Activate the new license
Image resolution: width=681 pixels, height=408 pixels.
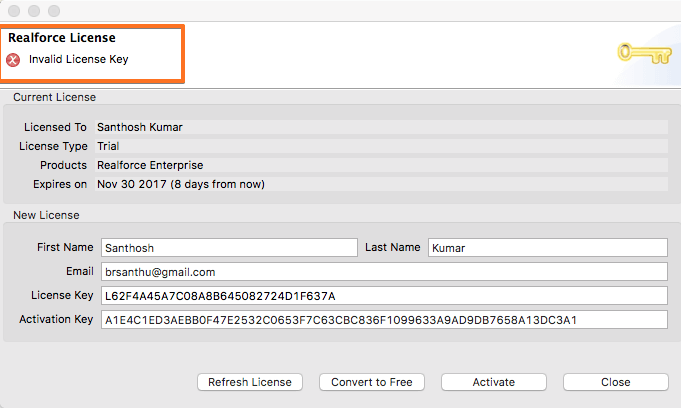[x=494, y=382]
